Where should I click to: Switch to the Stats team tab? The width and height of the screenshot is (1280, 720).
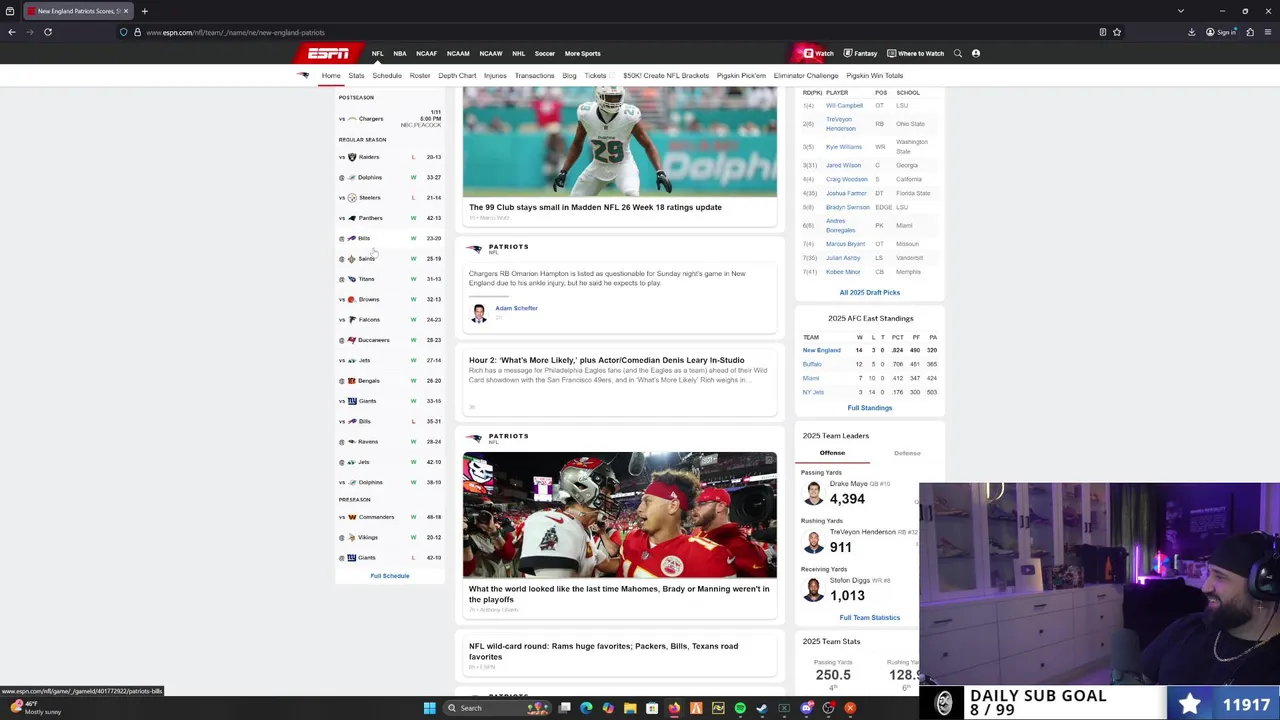click(356, 76)
